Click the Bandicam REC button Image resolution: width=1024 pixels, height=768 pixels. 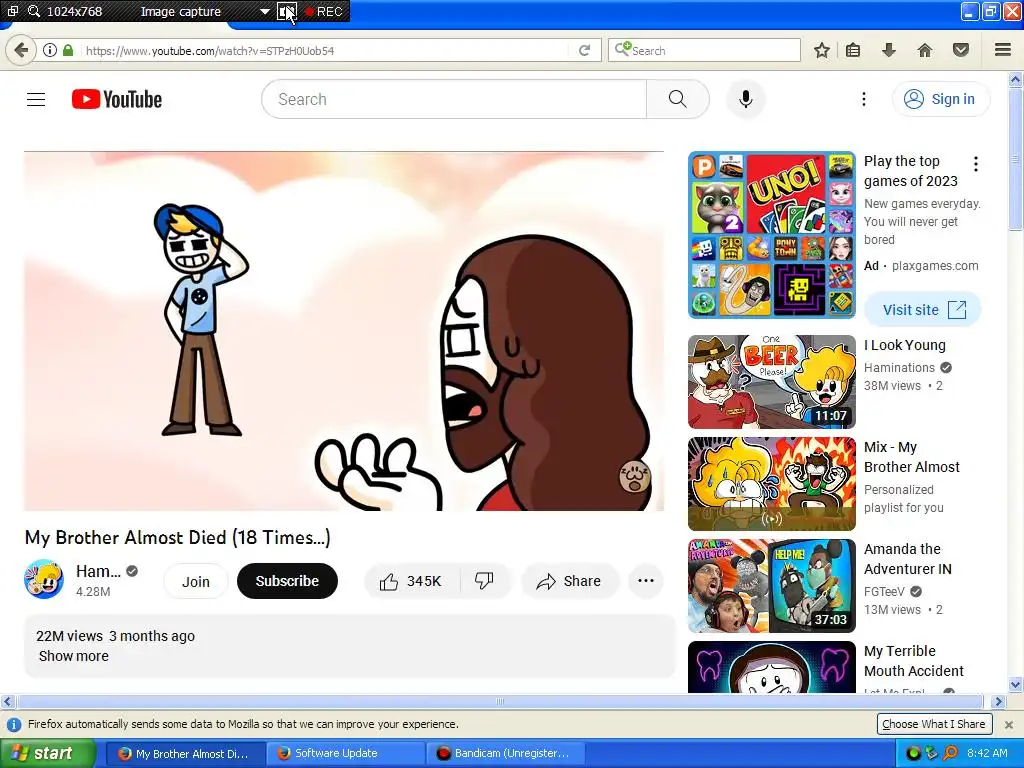pyautogui.click(x=324, y=12)
